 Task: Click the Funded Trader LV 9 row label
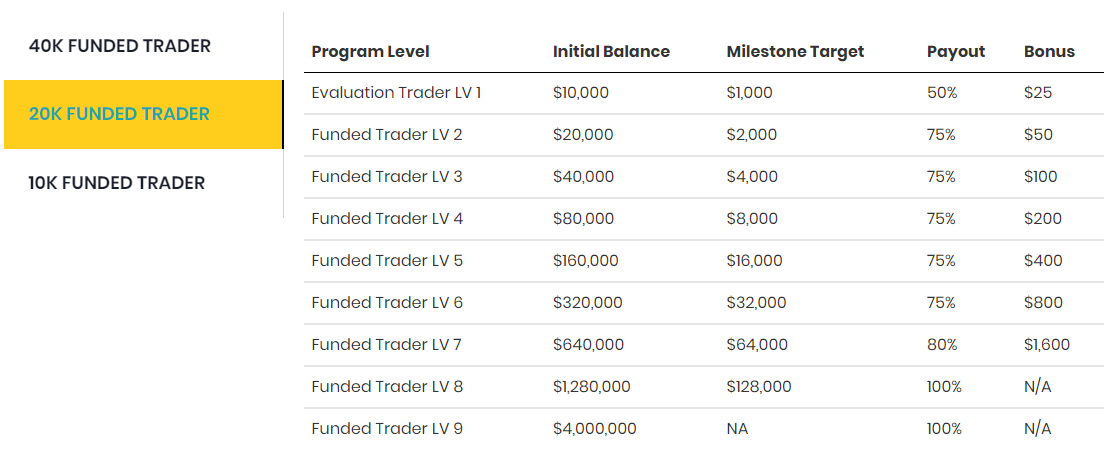[387, 429]
